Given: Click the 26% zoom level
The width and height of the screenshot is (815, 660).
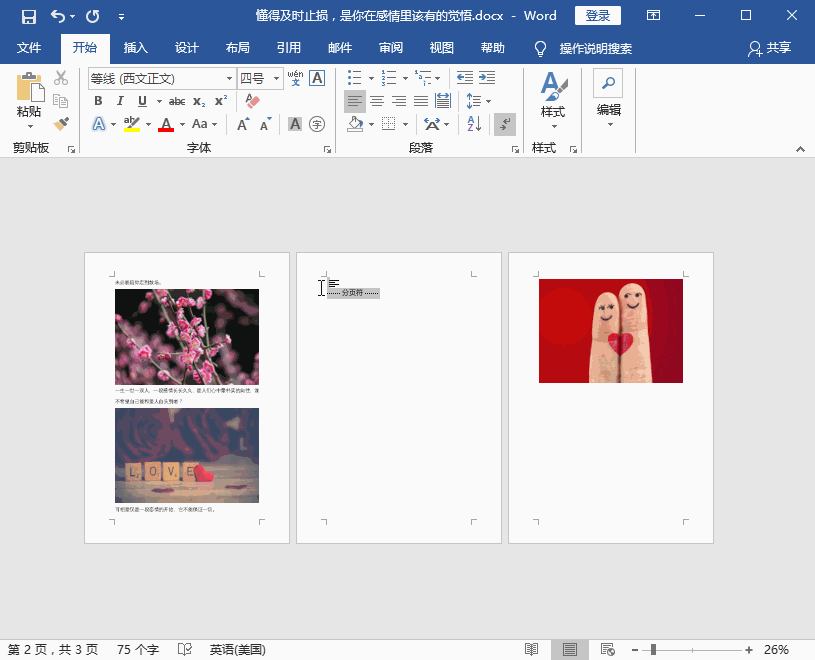Looking at the screenshot, I should coord(776,650).
